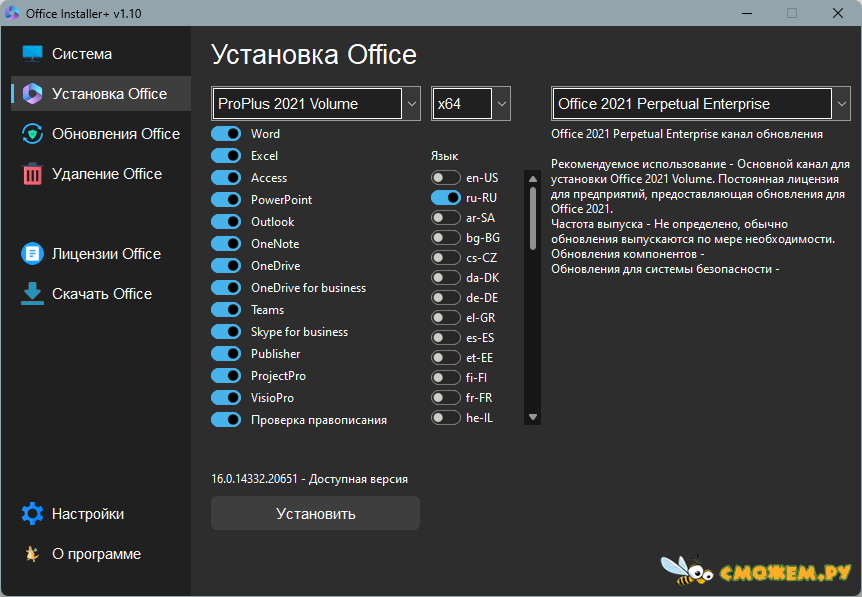Screen dimensions: 862x597
Task: Toggle ProjectPro component off
Action: coord(226,375)
